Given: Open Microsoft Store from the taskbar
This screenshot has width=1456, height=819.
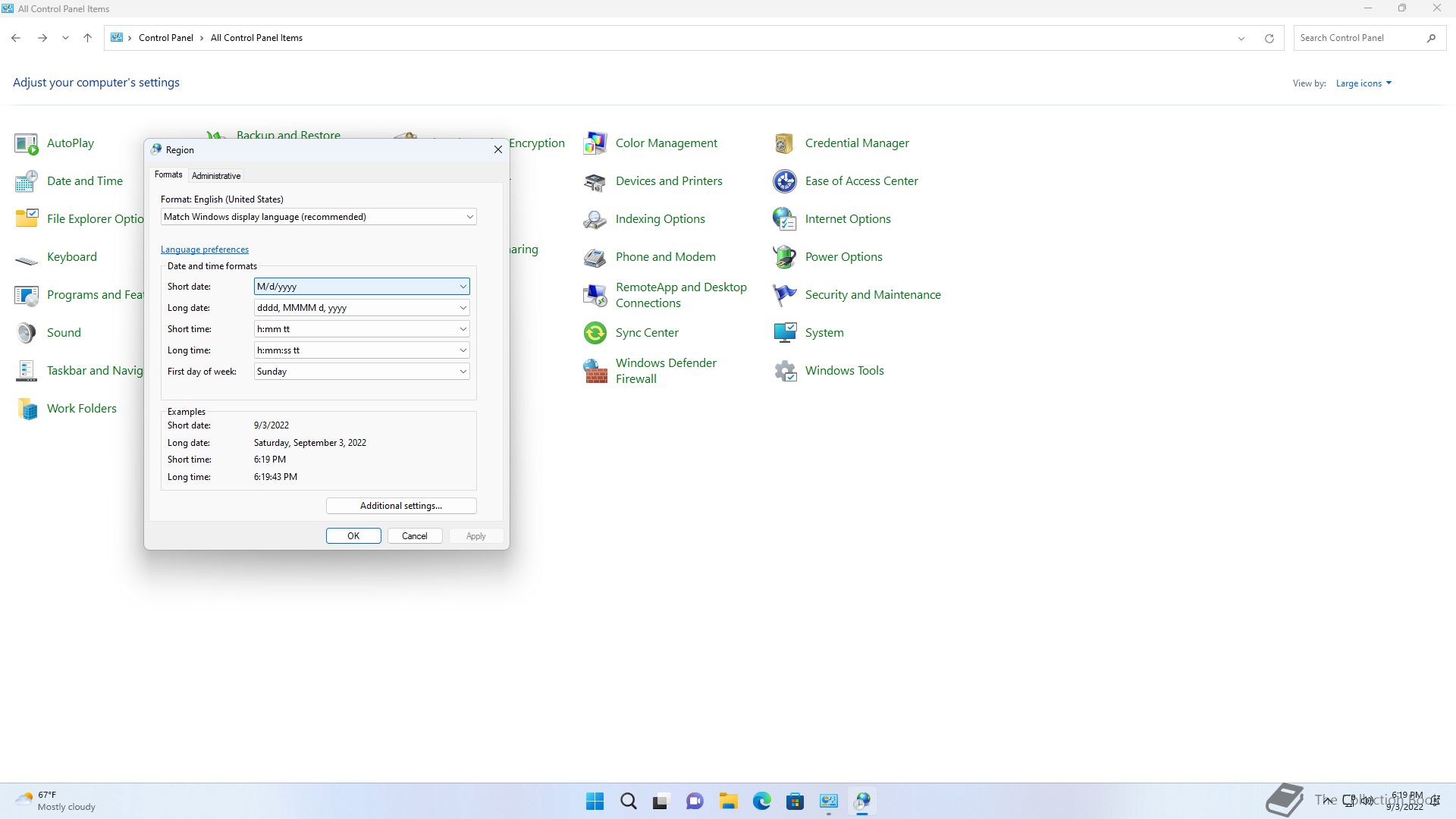Looking at the screenshot, I should (x=795, y=801).
